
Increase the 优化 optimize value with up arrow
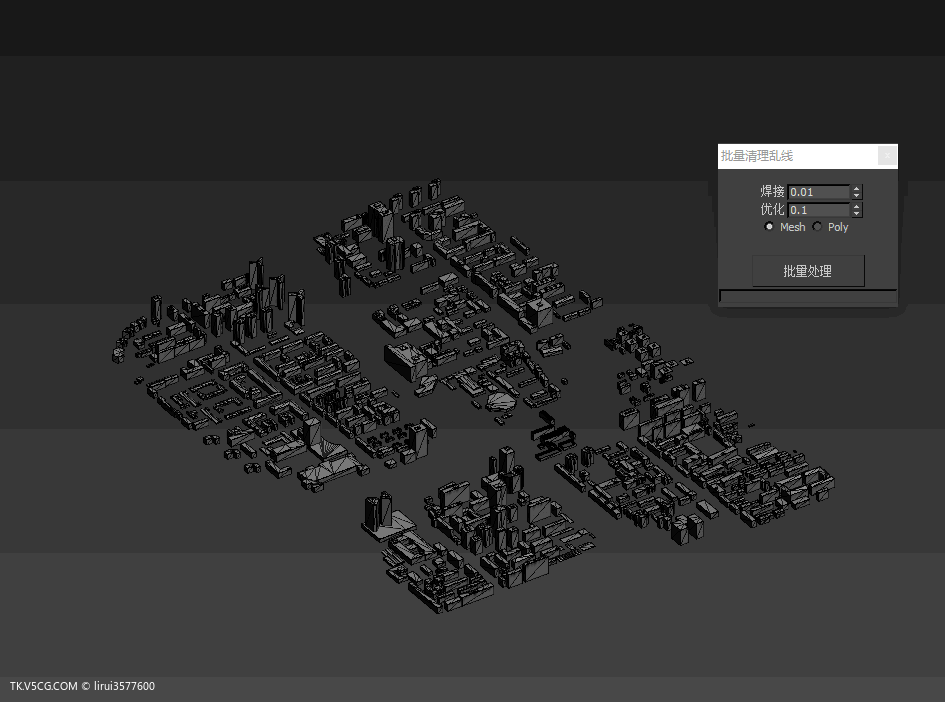pos(857,206)
